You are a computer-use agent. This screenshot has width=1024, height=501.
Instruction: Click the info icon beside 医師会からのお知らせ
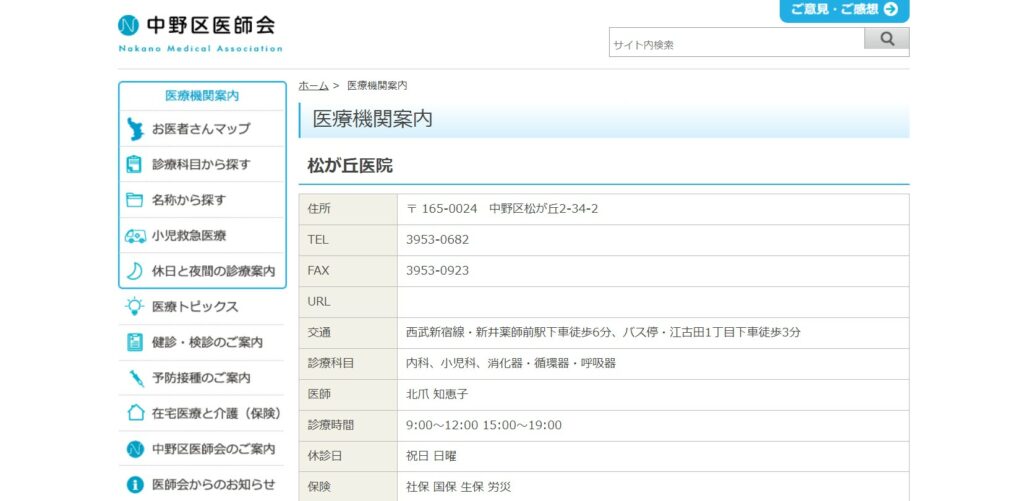pos(135,484)
